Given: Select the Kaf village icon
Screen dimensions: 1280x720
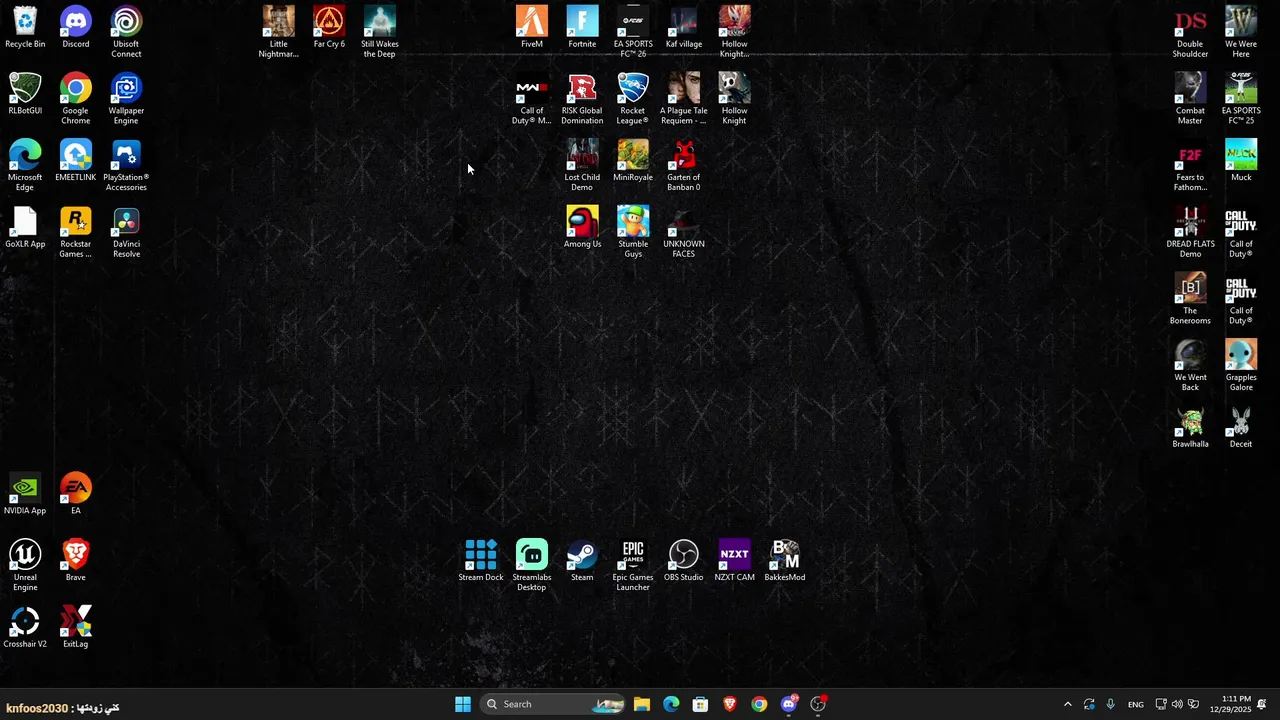Looking at the screenshot, I should click(683, 28).
